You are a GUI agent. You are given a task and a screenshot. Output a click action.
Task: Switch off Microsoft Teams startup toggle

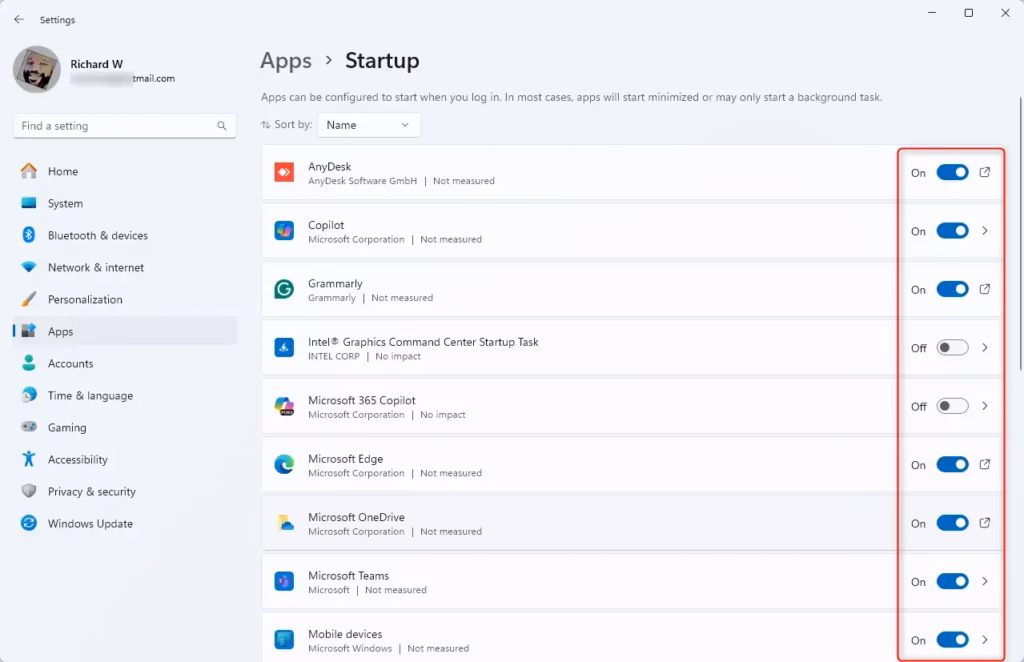click(x=952, y=581)
